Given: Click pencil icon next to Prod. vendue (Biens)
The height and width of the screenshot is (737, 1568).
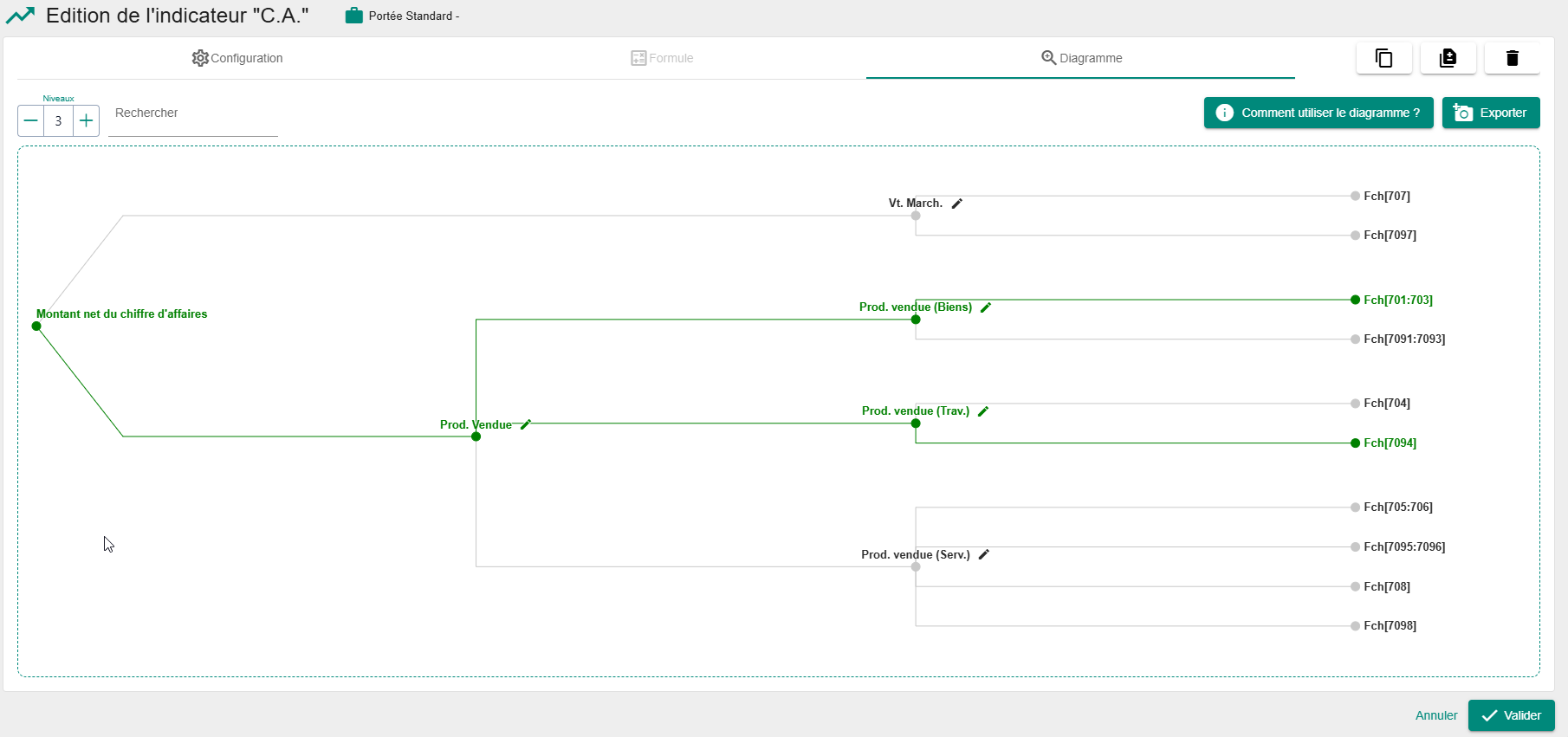Looking at the screenshot, I should (986, 307).
